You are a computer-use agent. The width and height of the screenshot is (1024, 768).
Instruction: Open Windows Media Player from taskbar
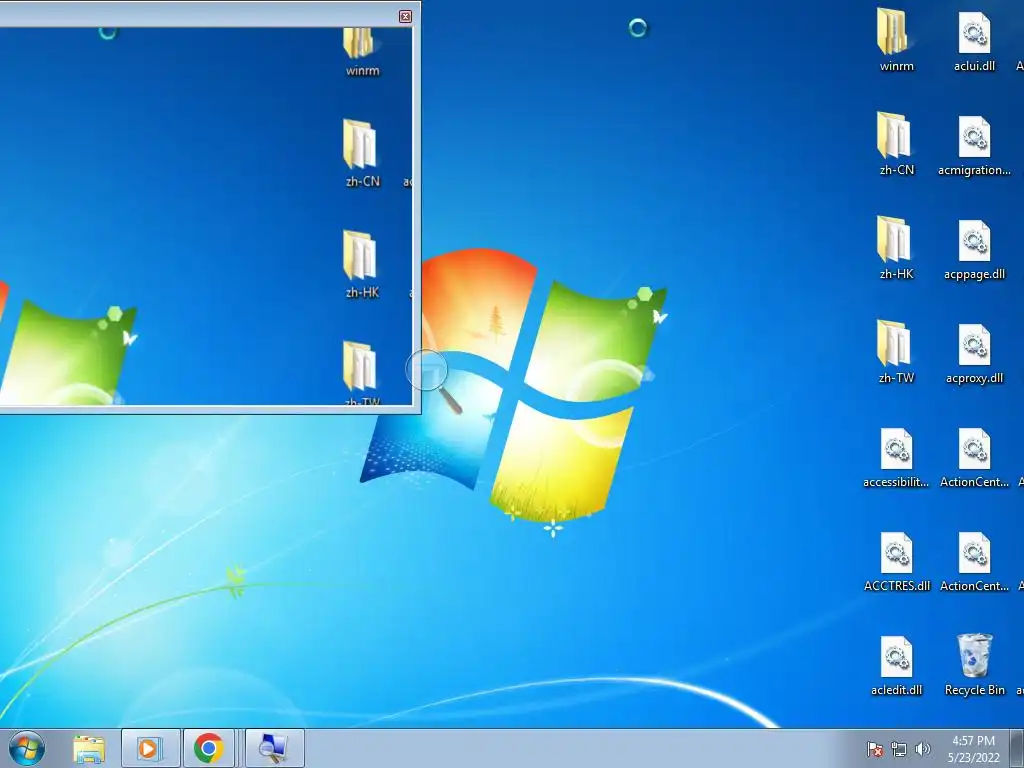151,748
